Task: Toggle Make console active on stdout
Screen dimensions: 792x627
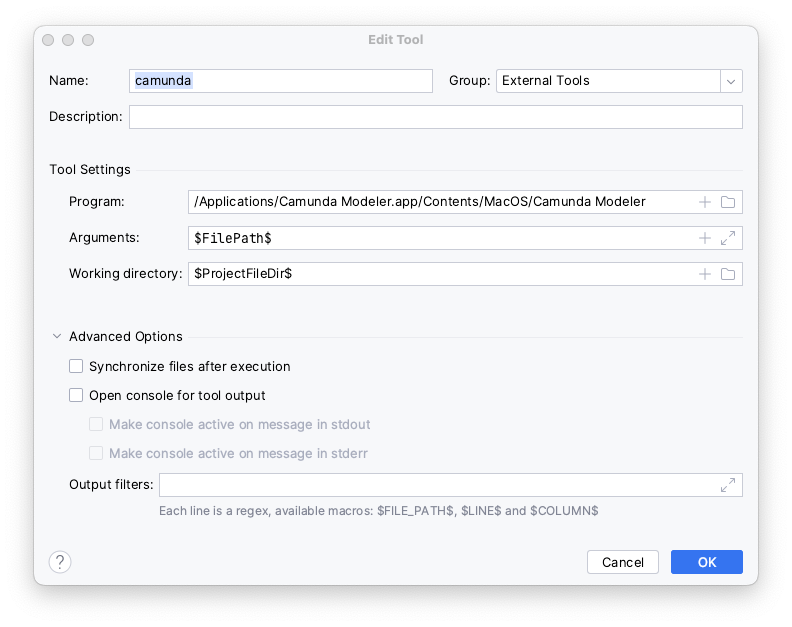Action: pos(96,424)
